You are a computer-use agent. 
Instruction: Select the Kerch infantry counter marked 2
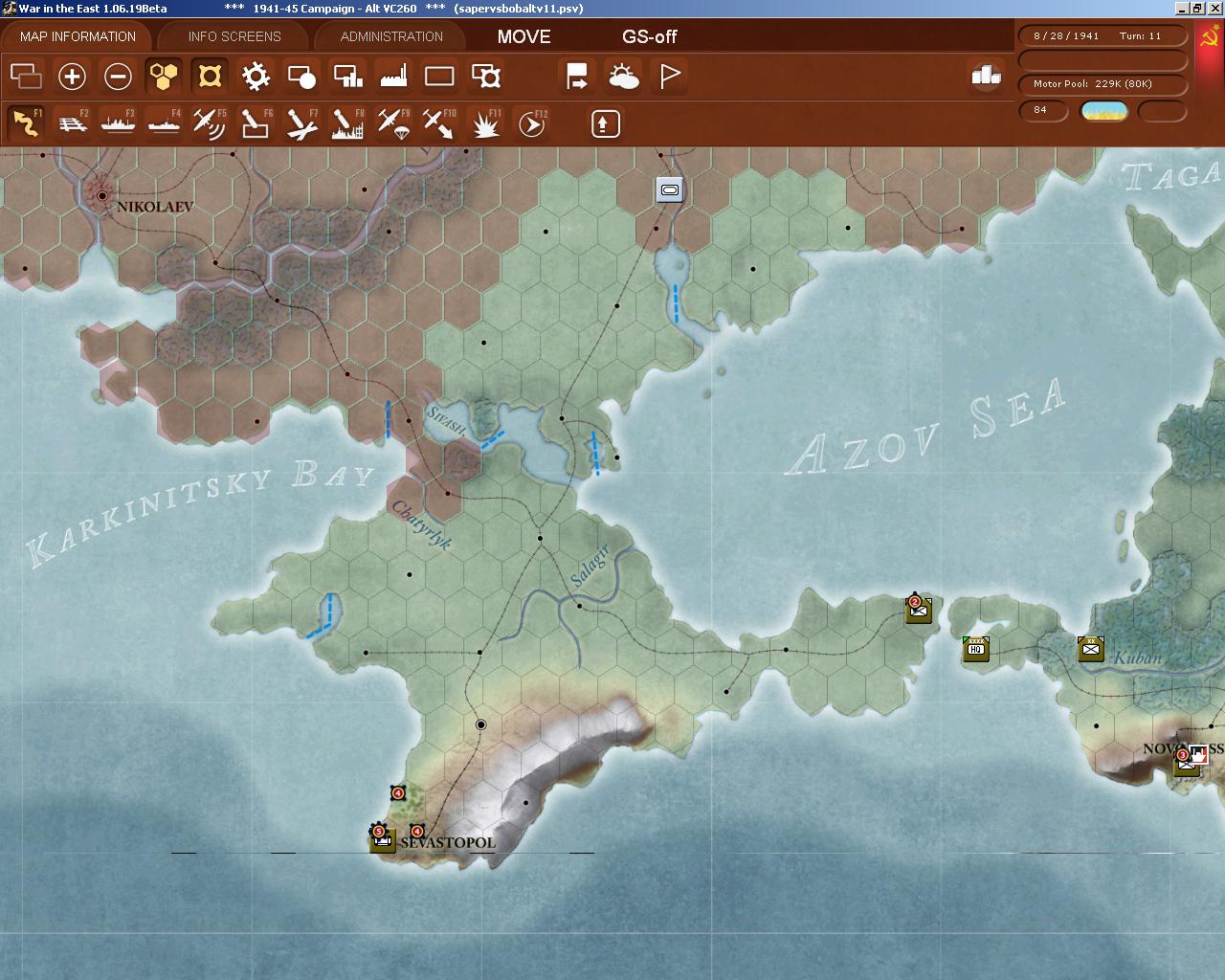click(918, 610)
